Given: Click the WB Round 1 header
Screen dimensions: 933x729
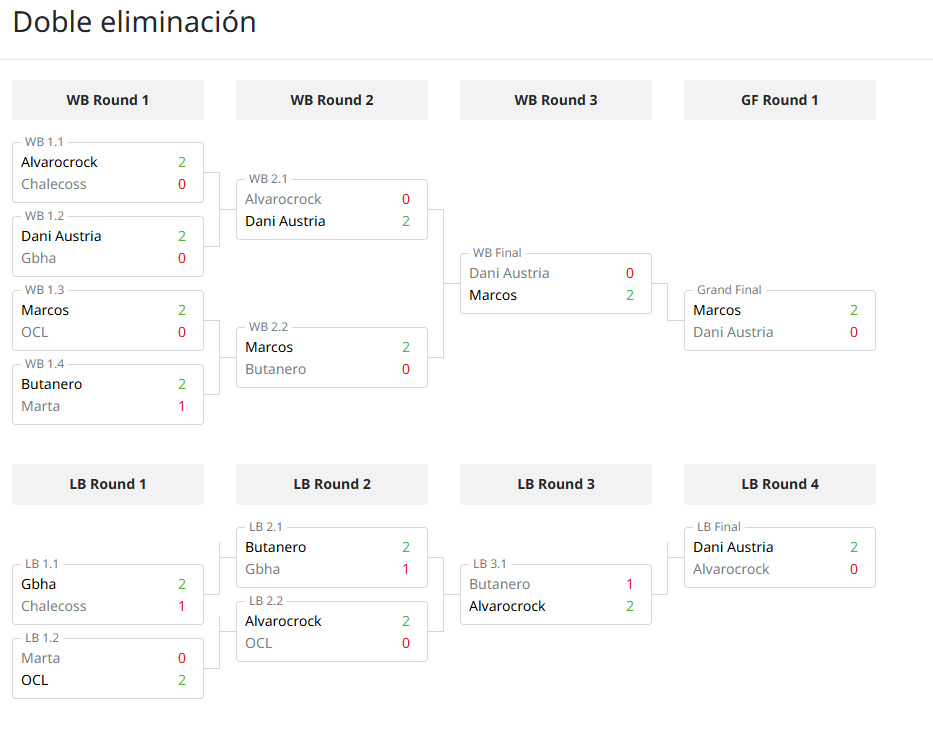Looking at the screenshot, I should coord(108,100).
